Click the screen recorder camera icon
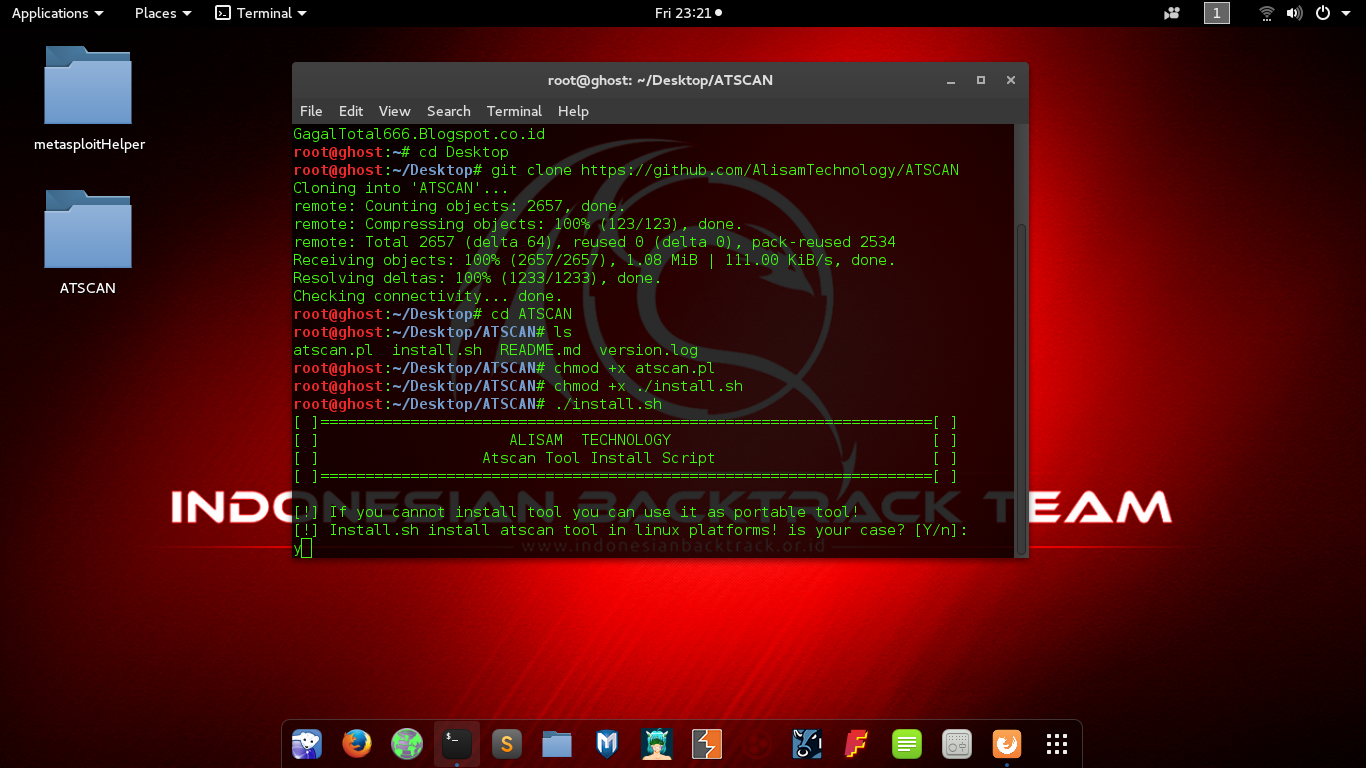The height and width of the screenshot is (768, 1366). coord(1172,13)
